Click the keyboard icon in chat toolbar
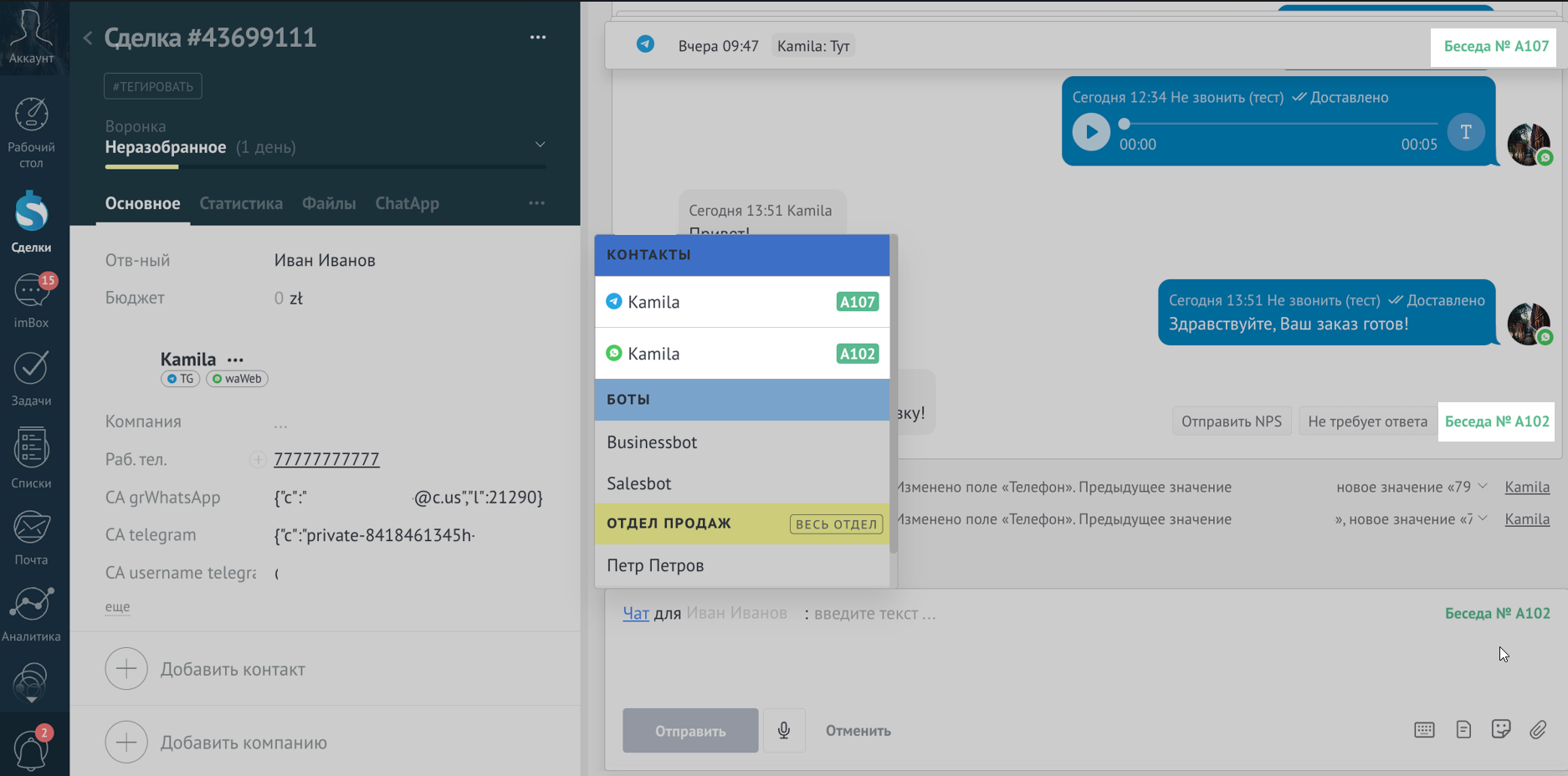The width and height of the screenshot is (1568, 776). [x=1424, y=730]
